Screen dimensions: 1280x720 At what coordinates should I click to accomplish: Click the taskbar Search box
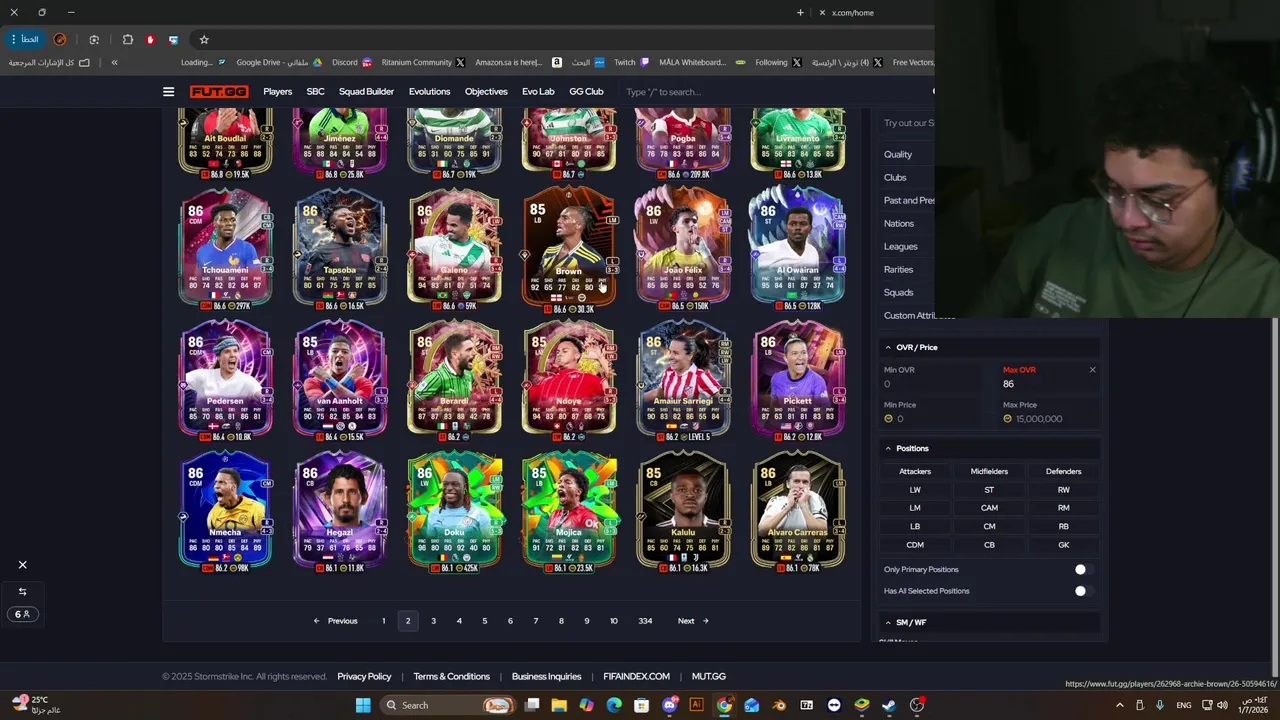pyautogui.click(x=448, y=705)
